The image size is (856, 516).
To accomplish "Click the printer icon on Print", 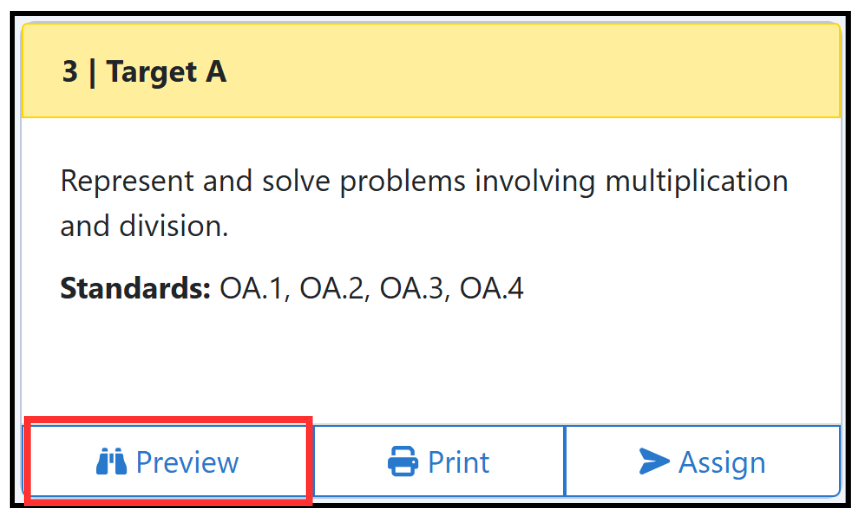I will [403, 461].
